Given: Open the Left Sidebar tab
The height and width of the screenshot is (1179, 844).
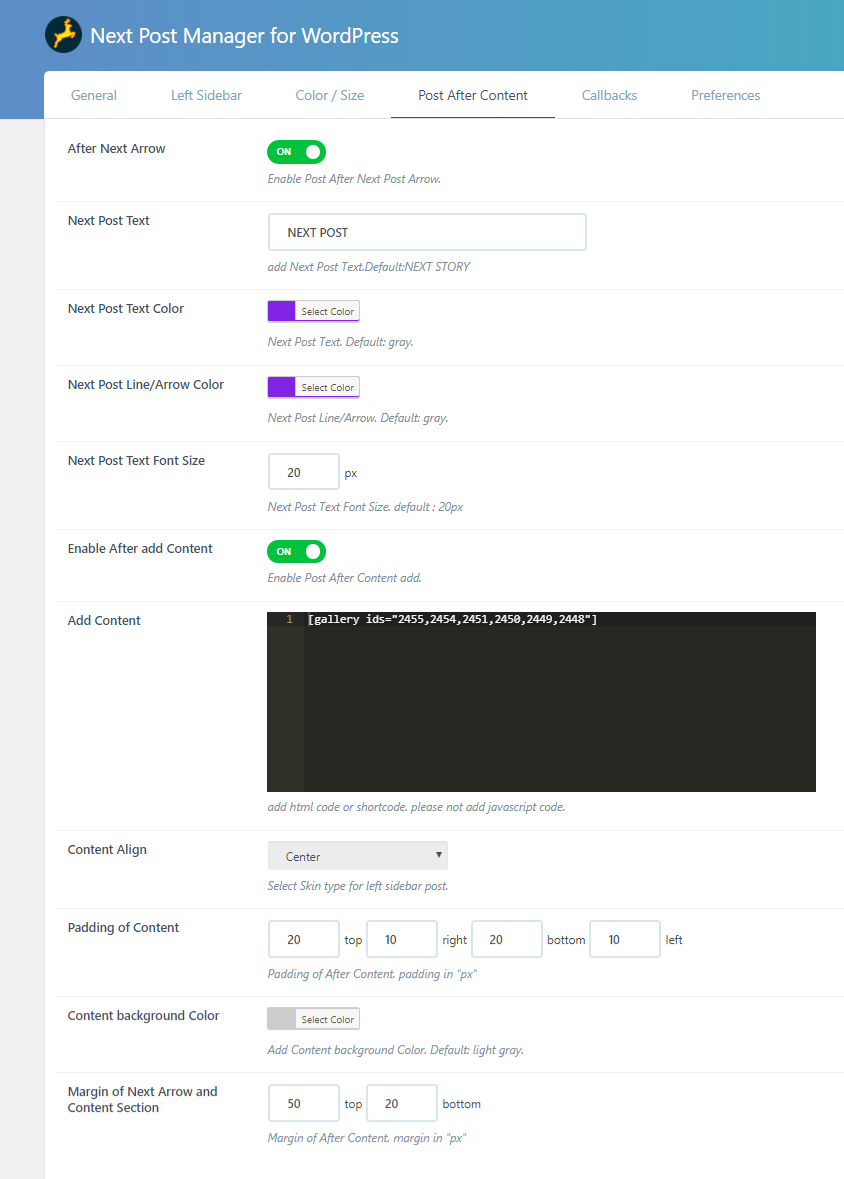Looking at the screenshot, I should [x=206, y=96].
